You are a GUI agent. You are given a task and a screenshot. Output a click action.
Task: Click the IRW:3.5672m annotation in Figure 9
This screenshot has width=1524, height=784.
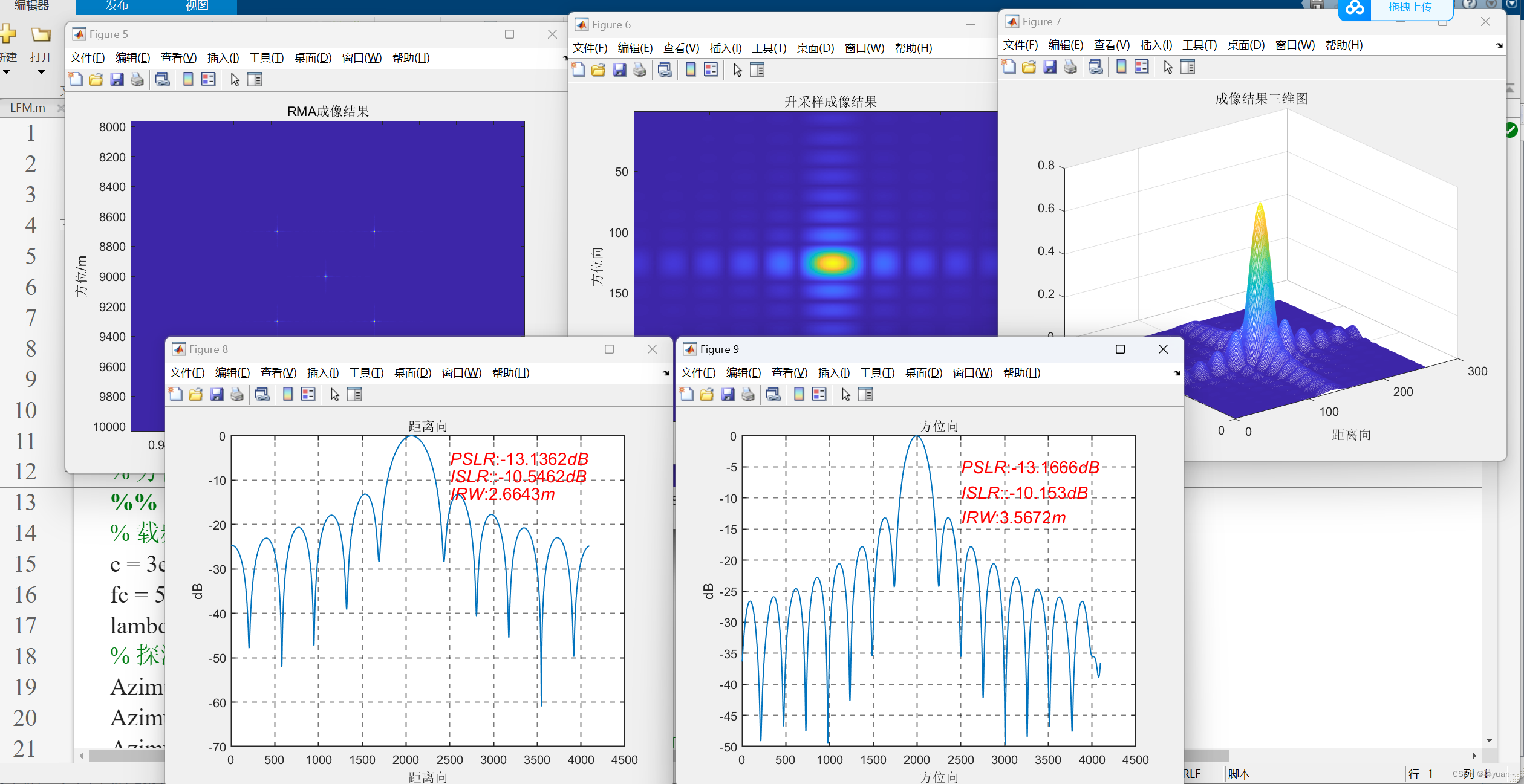coord(1014,517)
